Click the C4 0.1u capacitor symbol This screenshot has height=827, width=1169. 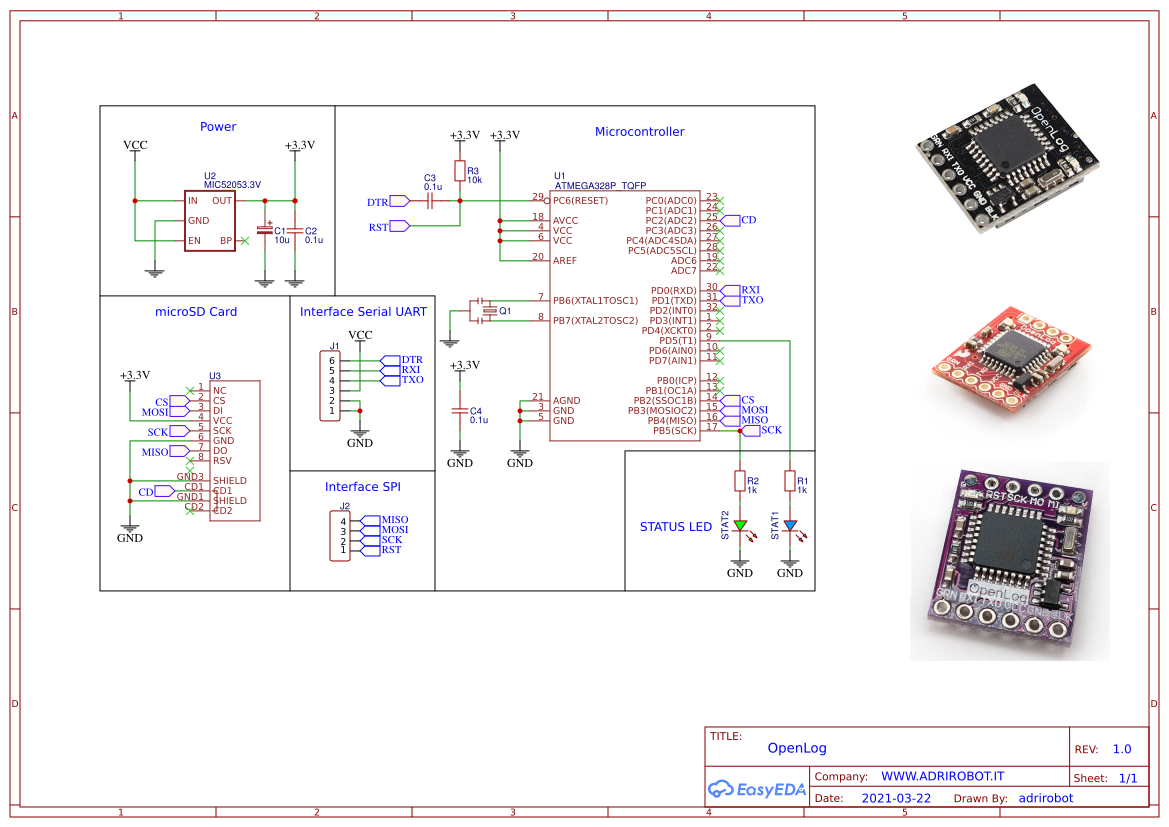pos(460,411)
